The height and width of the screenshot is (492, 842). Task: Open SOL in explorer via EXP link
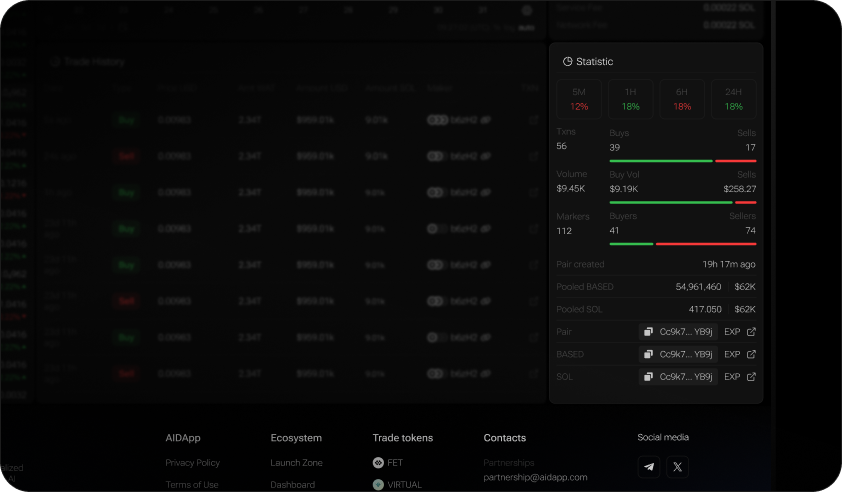click(739, 377)
